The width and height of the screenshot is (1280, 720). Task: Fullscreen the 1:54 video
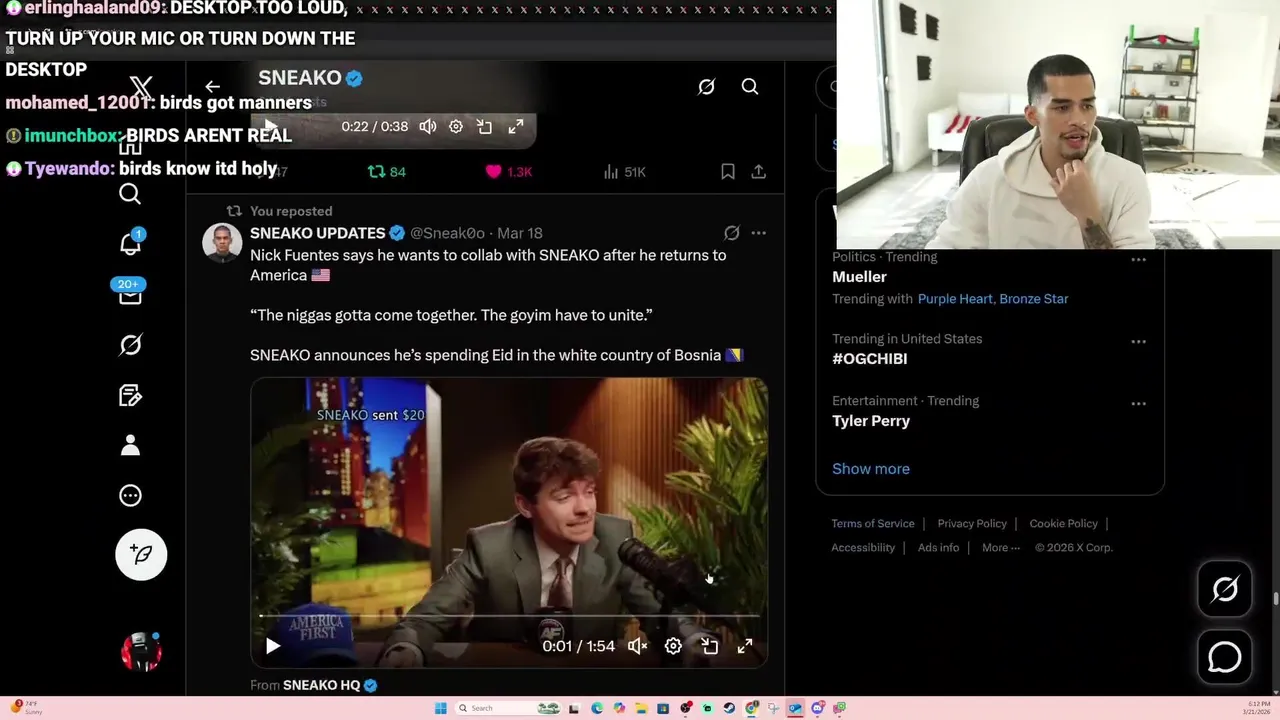click(x=745, y=646)
